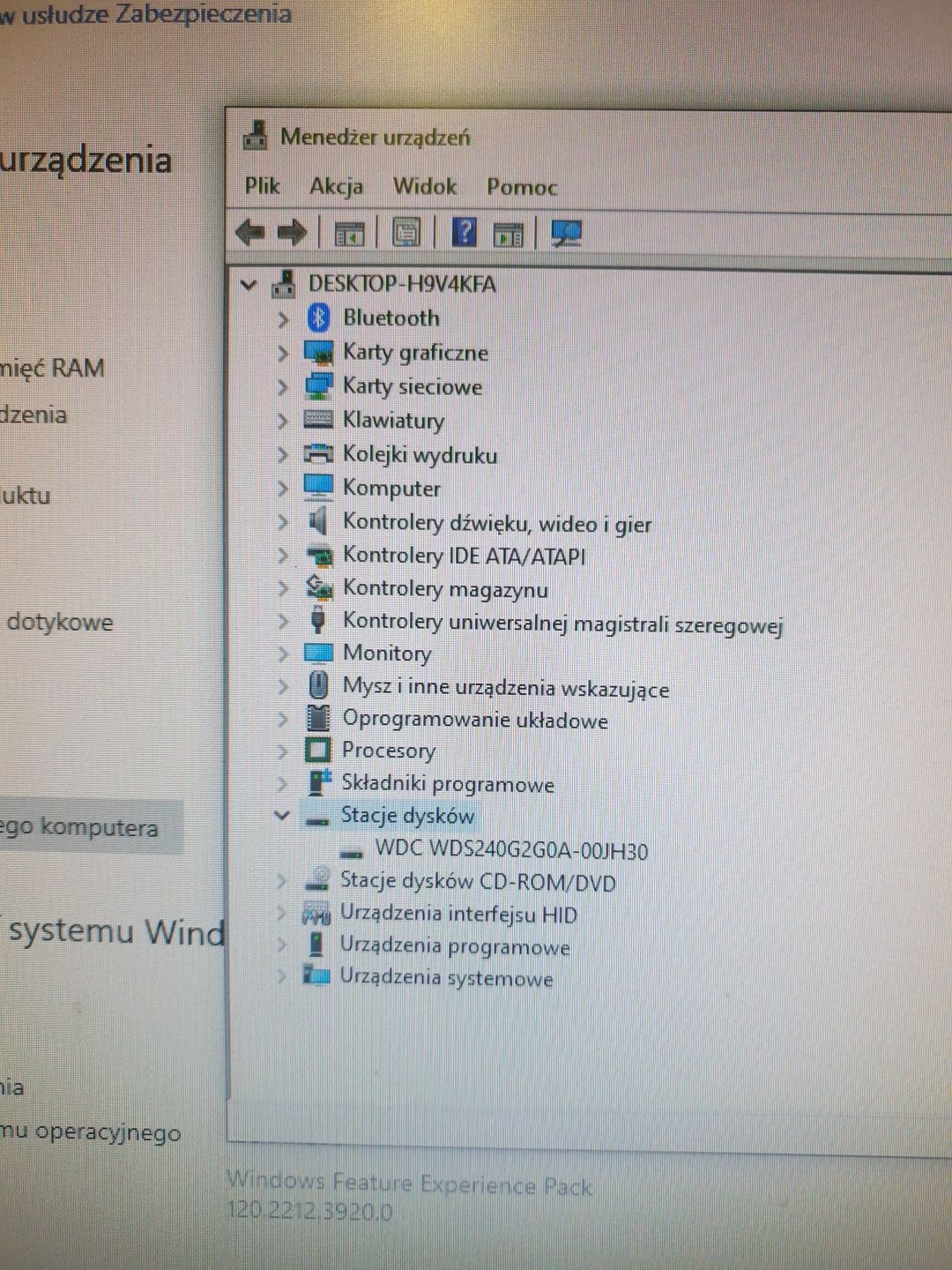
Task: Click the speaker icon for Kontrolery dźwięku
Action: 318,521
